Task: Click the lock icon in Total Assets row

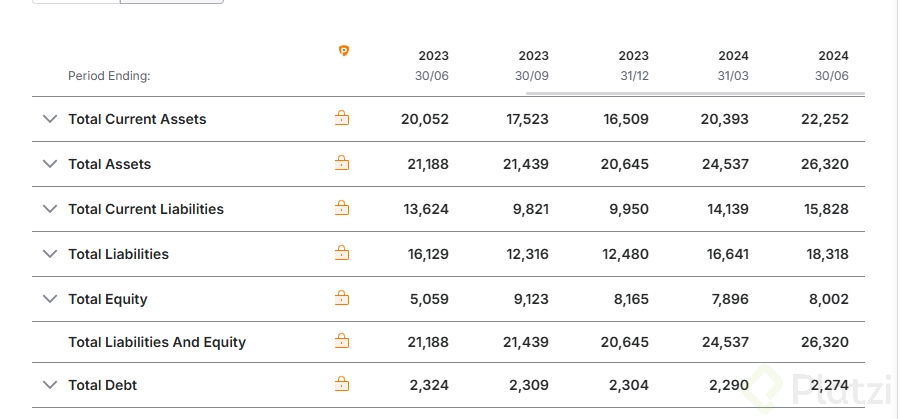Action: pyautogui.click(x=342, y=164)
